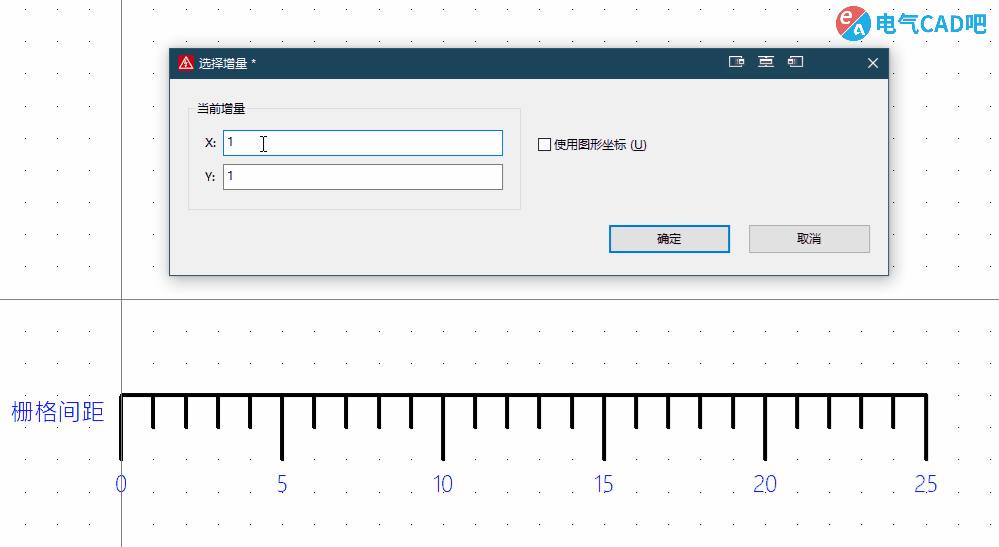Click the X increment input field

tap(363, 143)
